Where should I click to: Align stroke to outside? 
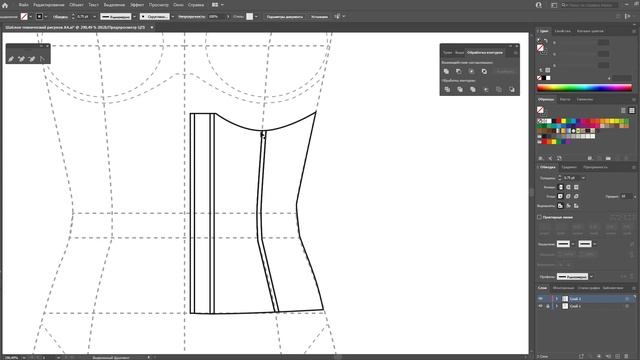(576, 206)
